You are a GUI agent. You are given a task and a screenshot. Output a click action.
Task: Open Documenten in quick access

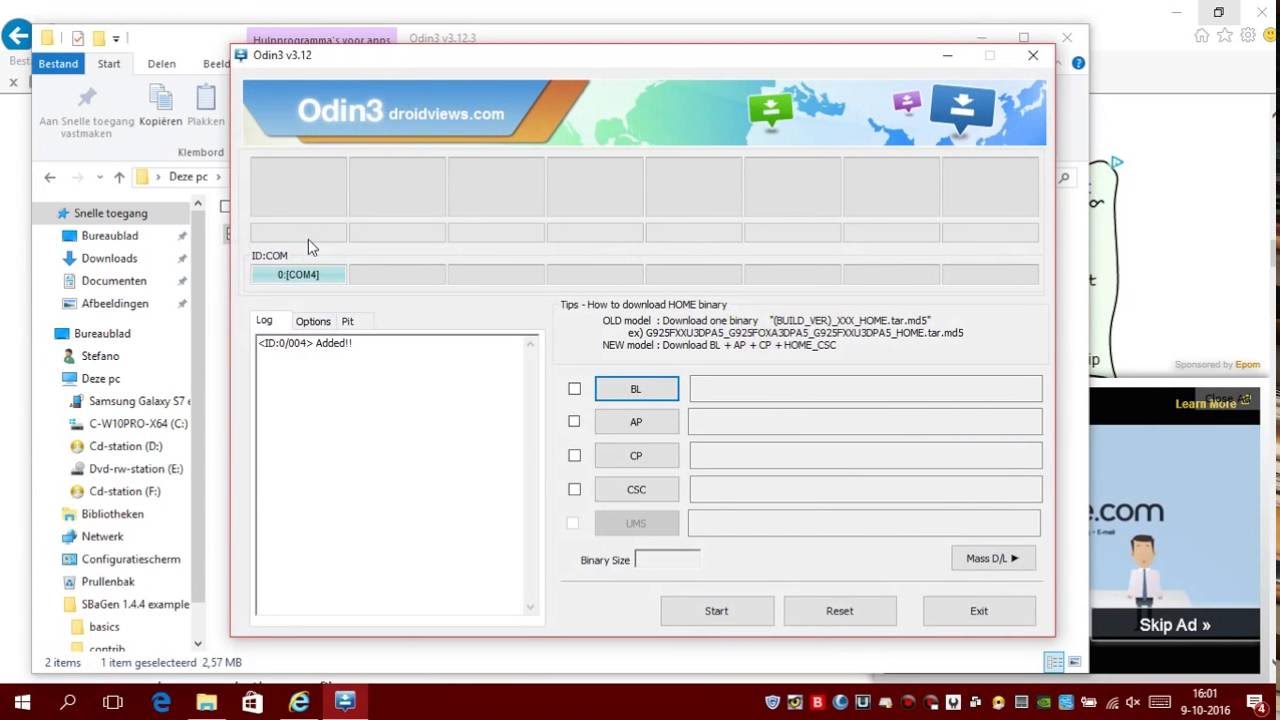point(114,281)
